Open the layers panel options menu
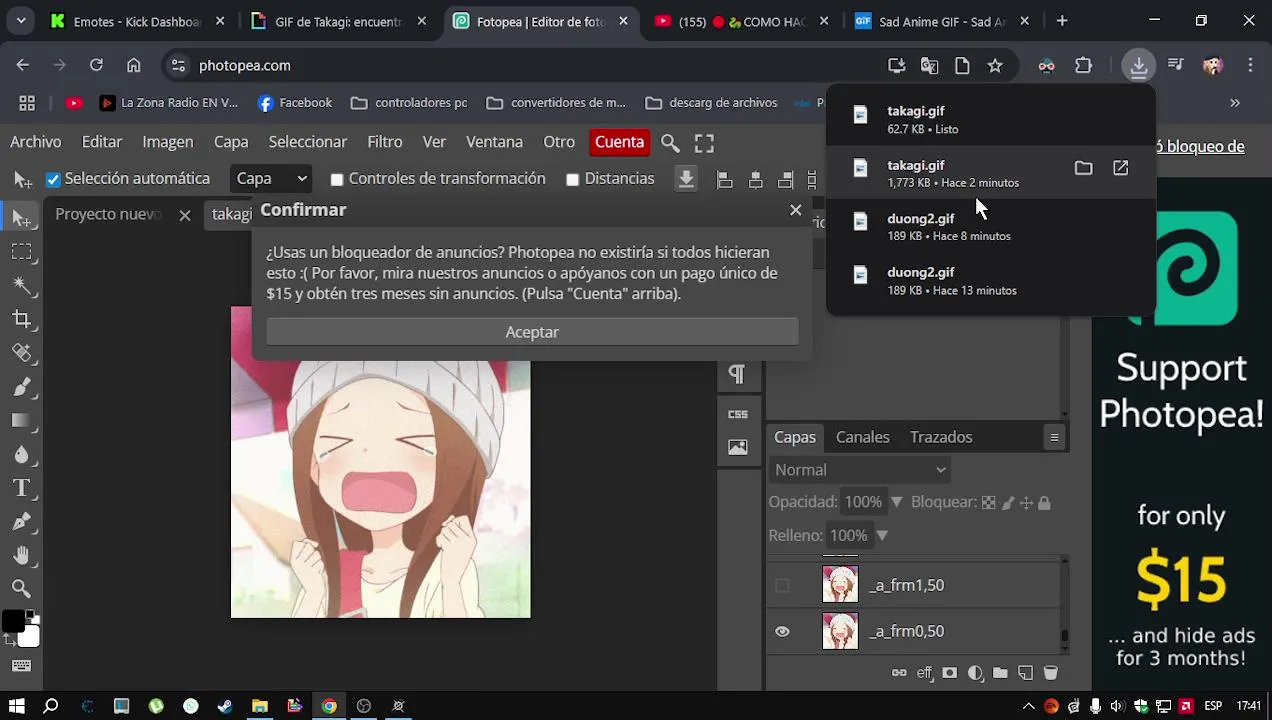This screenshot has width=1272, height=720. (1054, 438)
